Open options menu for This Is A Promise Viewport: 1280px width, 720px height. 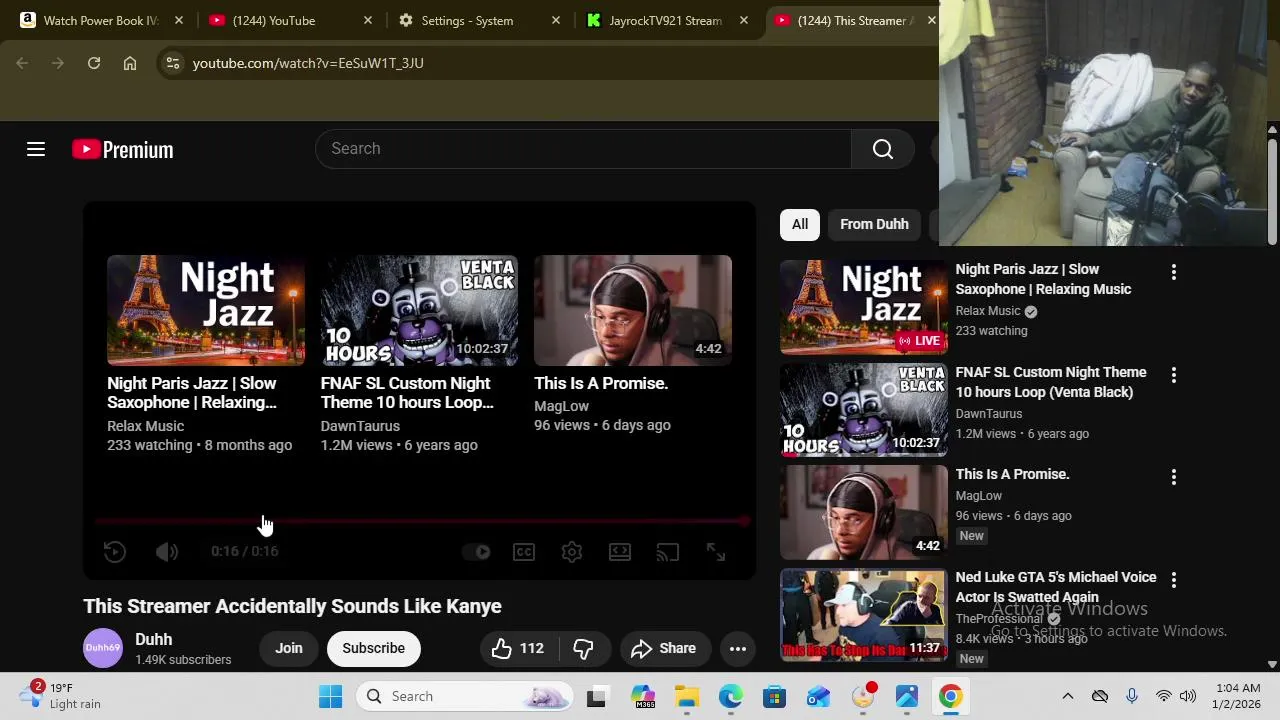[x=1174, y=477]
